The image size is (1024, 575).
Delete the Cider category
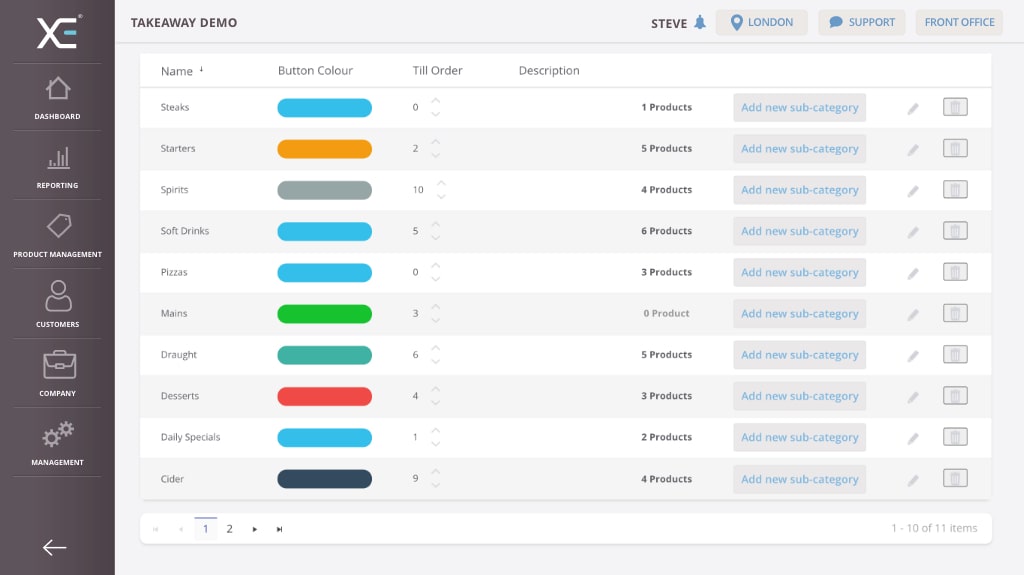click(955, 479)
